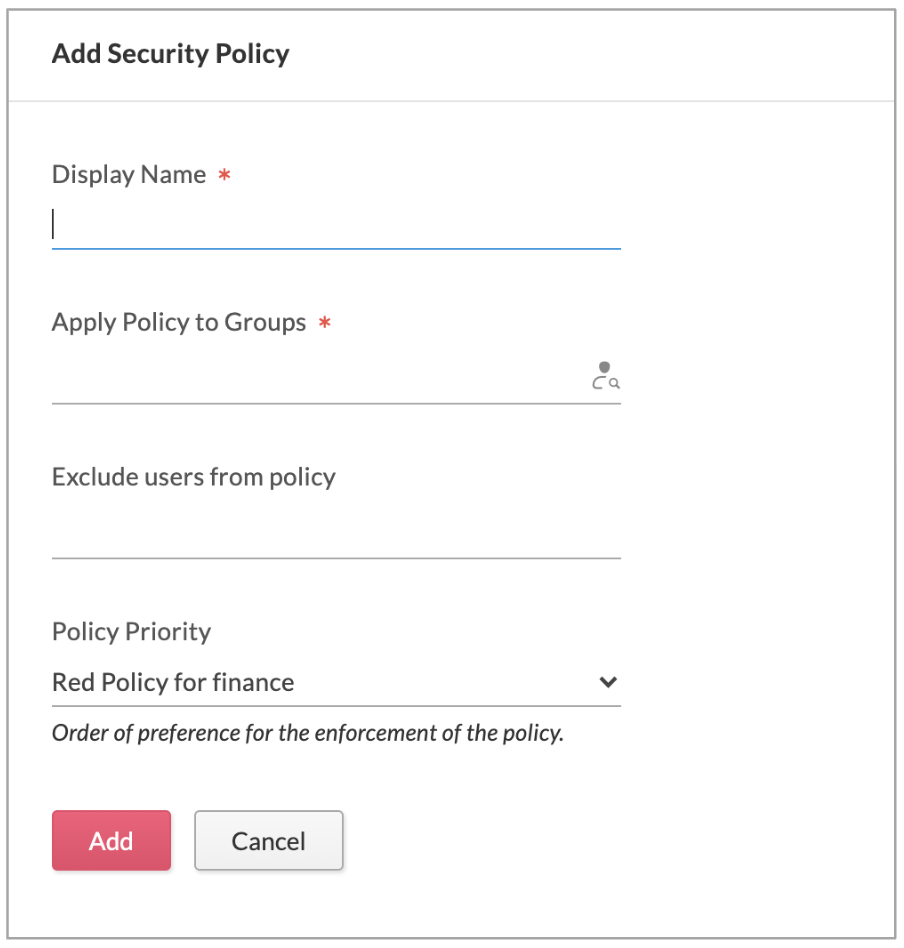Open the Policy Priority dropdown
Image resolution: width=904 pixels, height=948 pixels.
click(x=336, y=683)
